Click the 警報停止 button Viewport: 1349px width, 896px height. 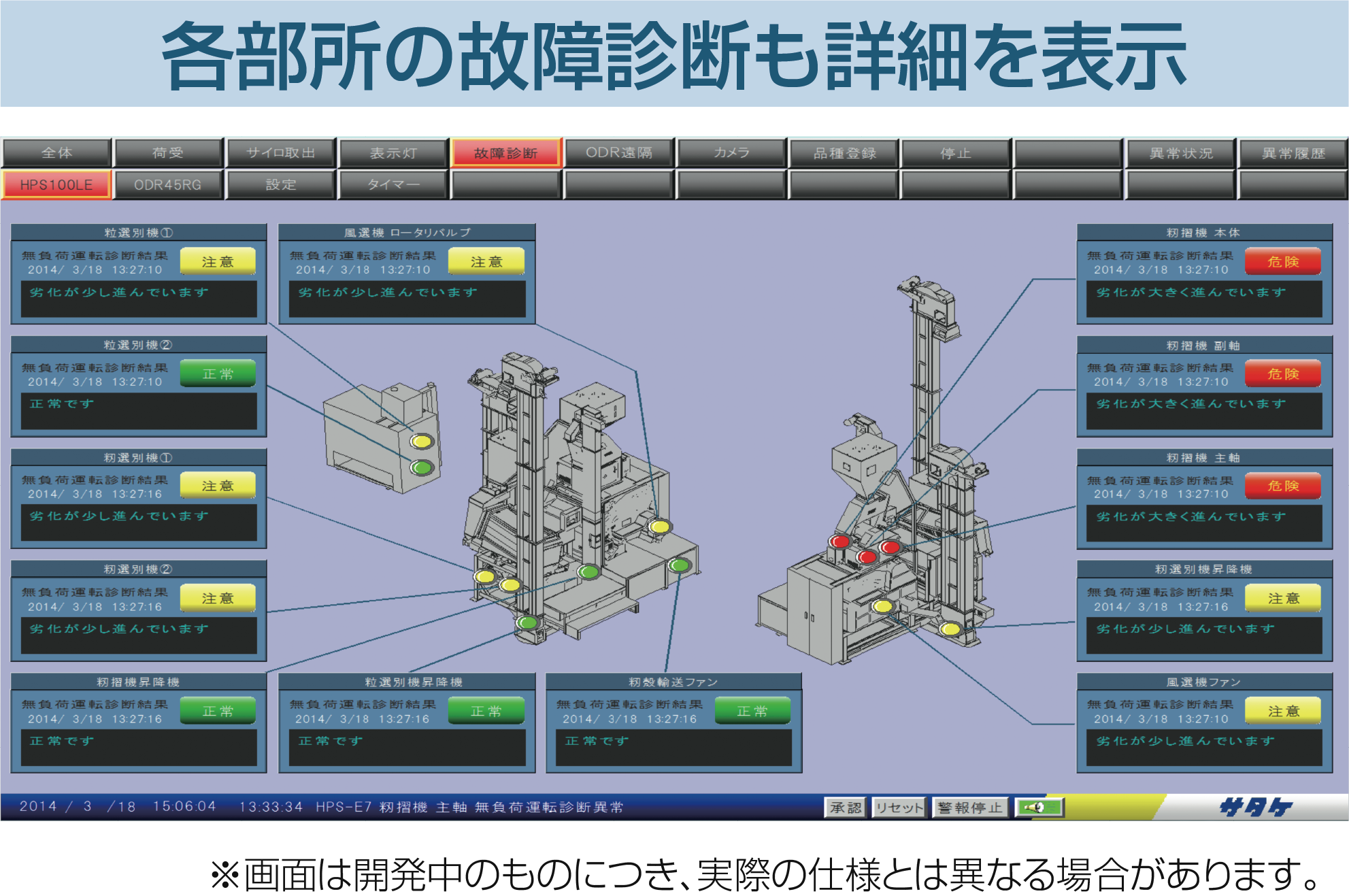point(970,808)
